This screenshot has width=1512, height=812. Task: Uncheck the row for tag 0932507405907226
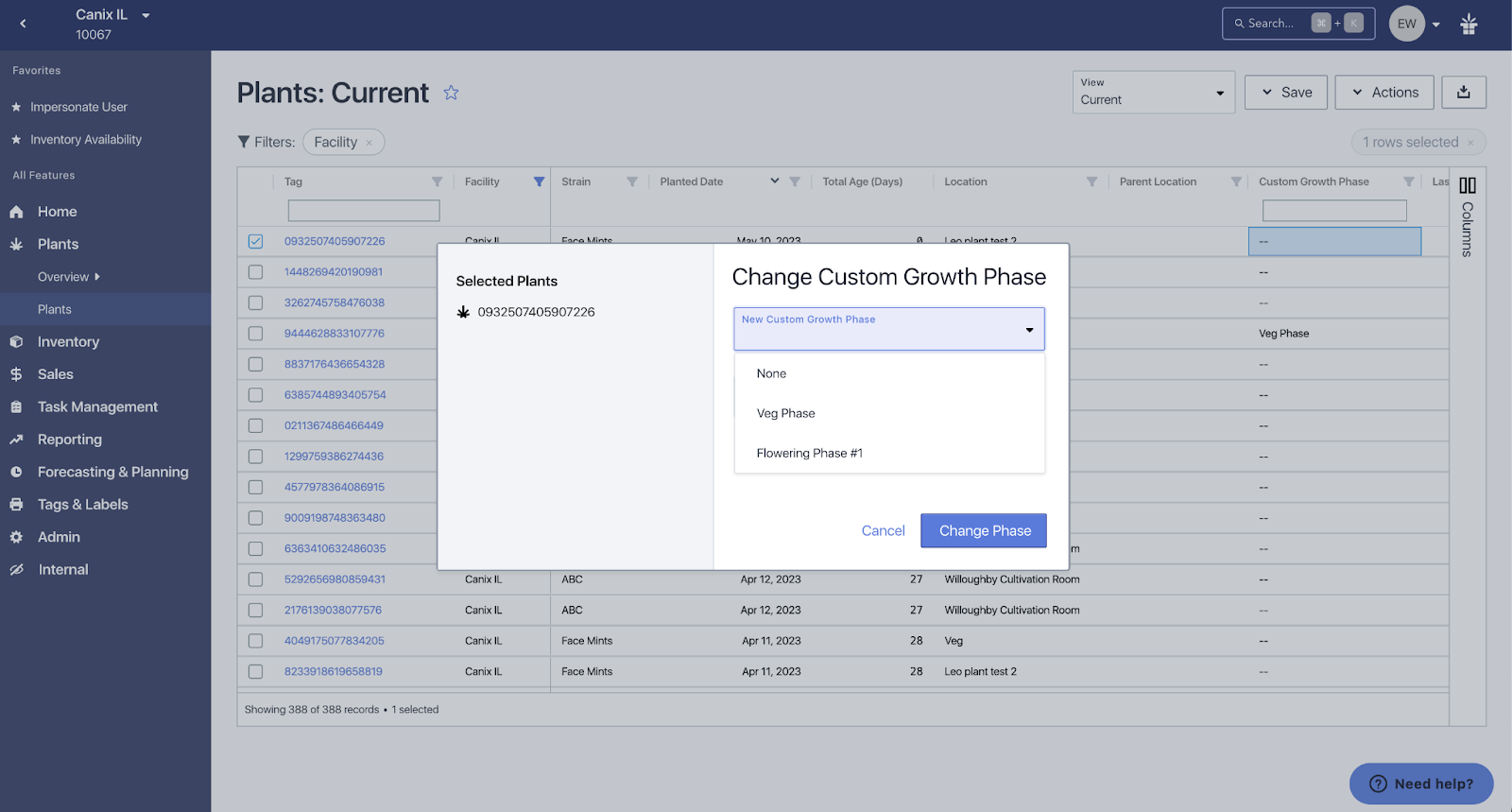(255, 241)
